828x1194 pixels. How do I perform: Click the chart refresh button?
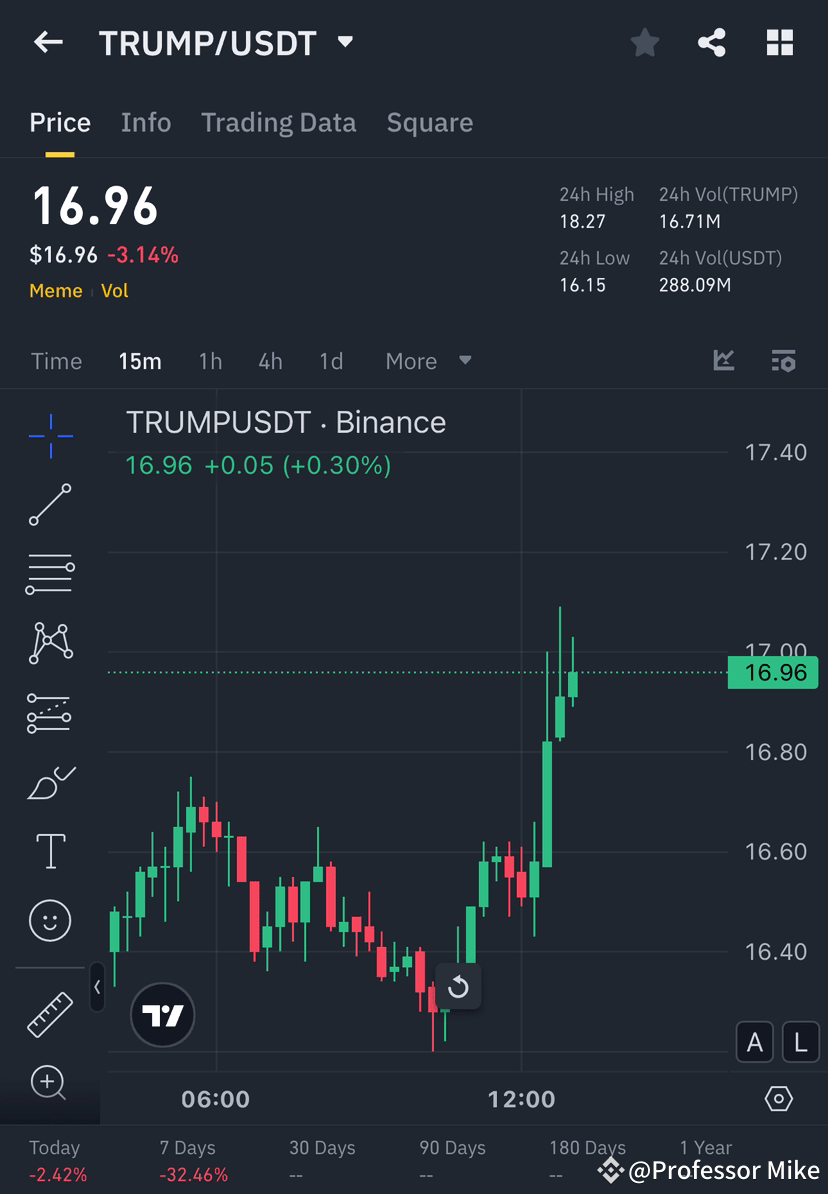(x=459, y=987)
